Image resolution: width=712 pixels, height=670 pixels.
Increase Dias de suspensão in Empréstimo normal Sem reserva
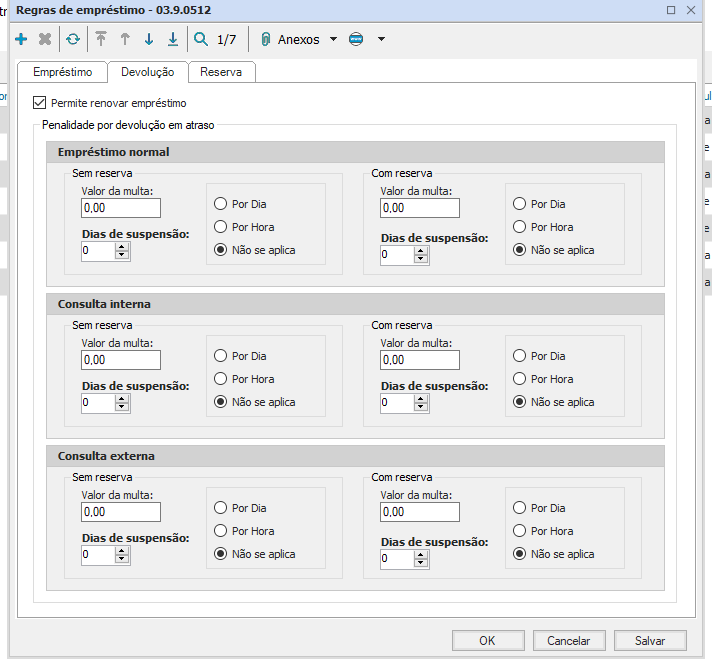point(122,247)
